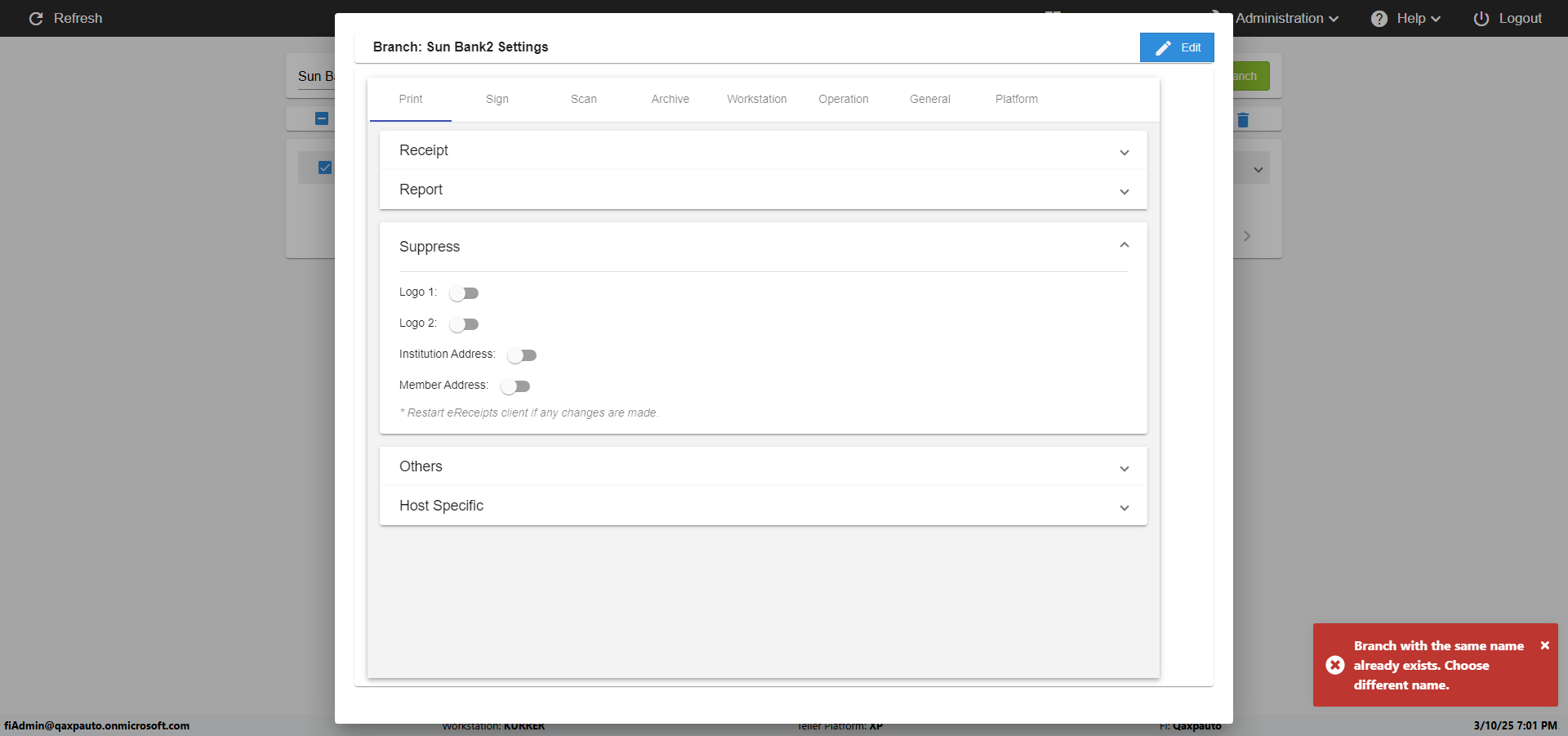
Task: Click the right arrow chevron behind dialog
Action: coord(1247,236)
